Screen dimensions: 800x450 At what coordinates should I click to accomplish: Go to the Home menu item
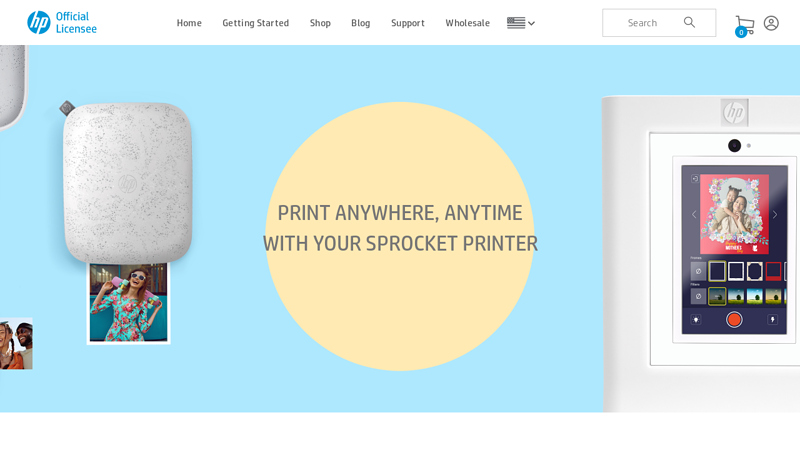189,23
